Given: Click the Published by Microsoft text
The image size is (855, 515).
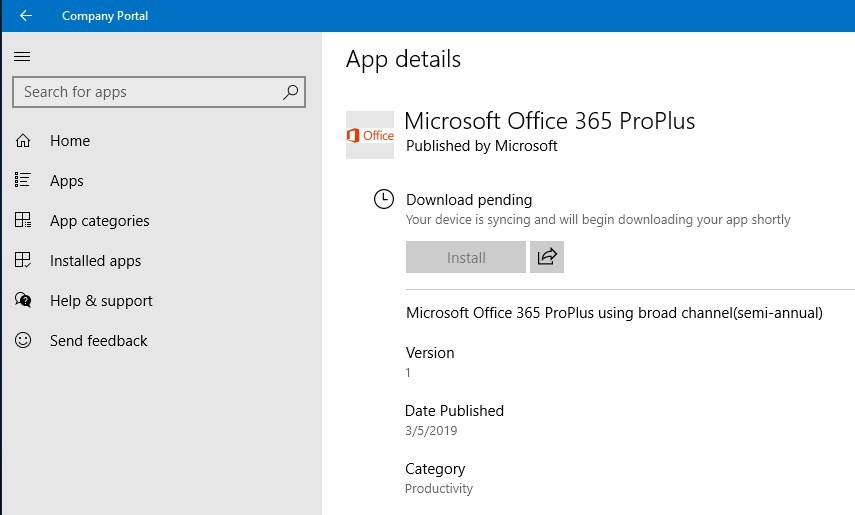Looking at the screenshot, I should point(481,146).
